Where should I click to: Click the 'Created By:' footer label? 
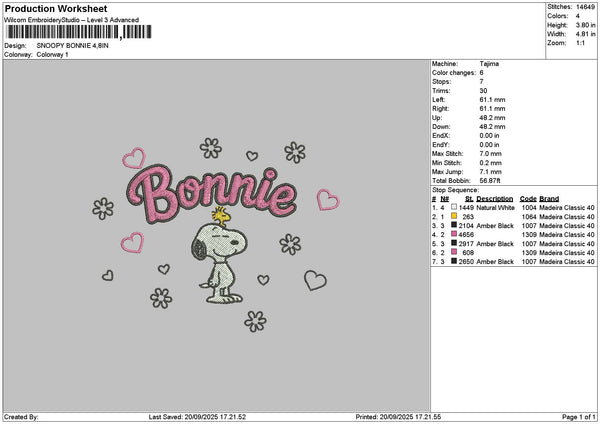21,417
